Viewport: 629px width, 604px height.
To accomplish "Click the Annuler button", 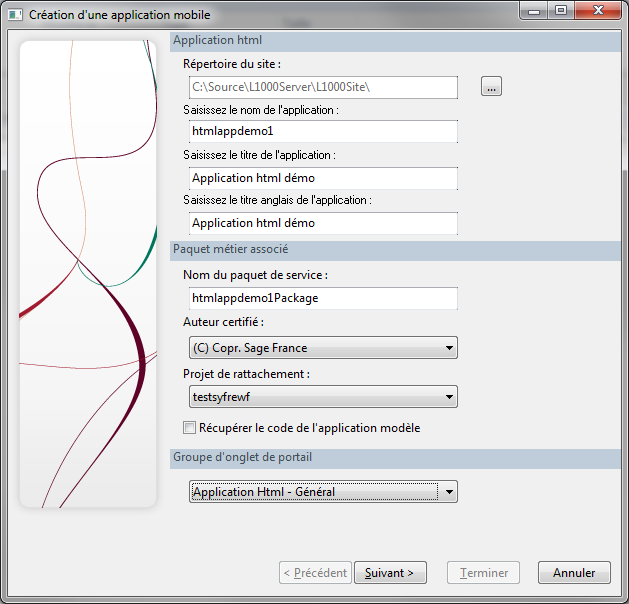I will click(x=574, y=572).
